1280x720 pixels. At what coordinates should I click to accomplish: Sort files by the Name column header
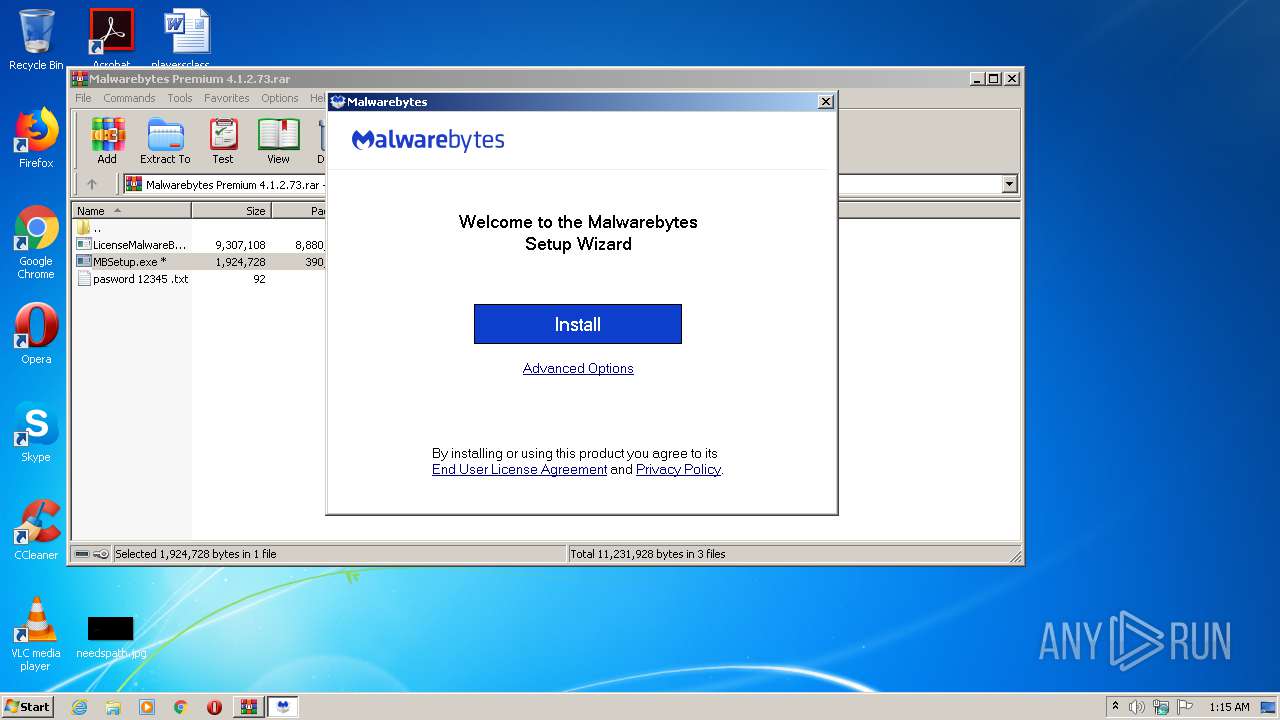coord(132,211)
